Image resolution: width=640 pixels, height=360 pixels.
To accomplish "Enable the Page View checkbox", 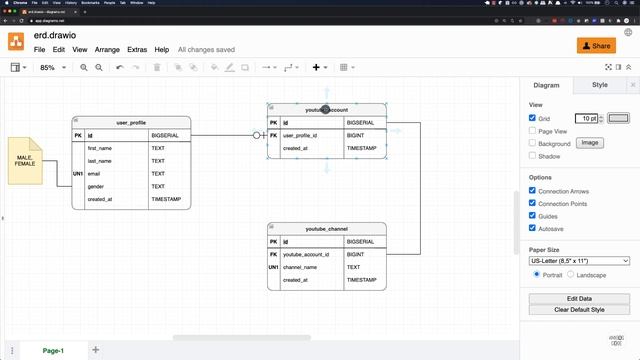I will tap(532, 131).
